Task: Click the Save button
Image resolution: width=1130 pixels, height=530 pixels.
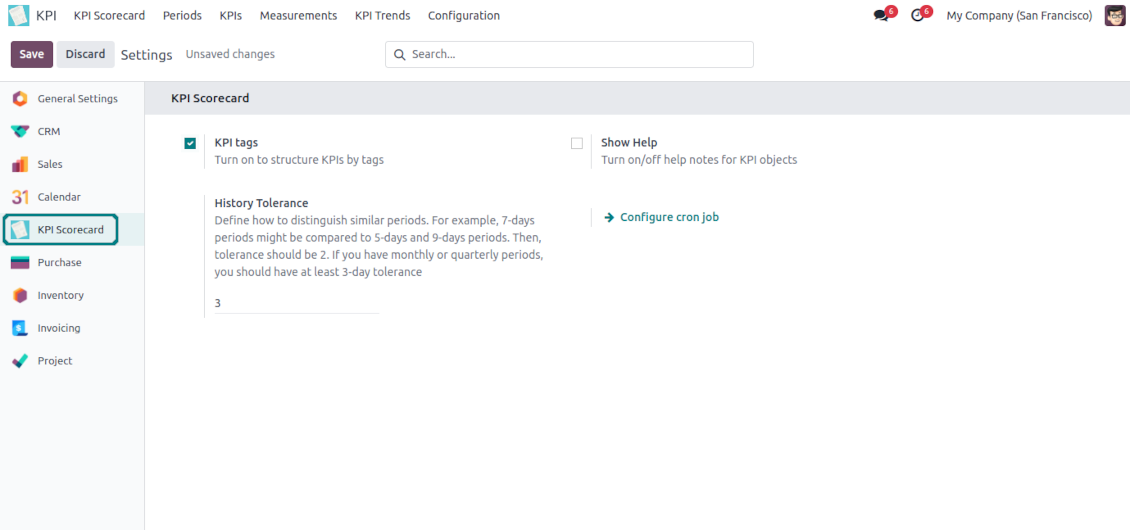Action: [31, 54]
